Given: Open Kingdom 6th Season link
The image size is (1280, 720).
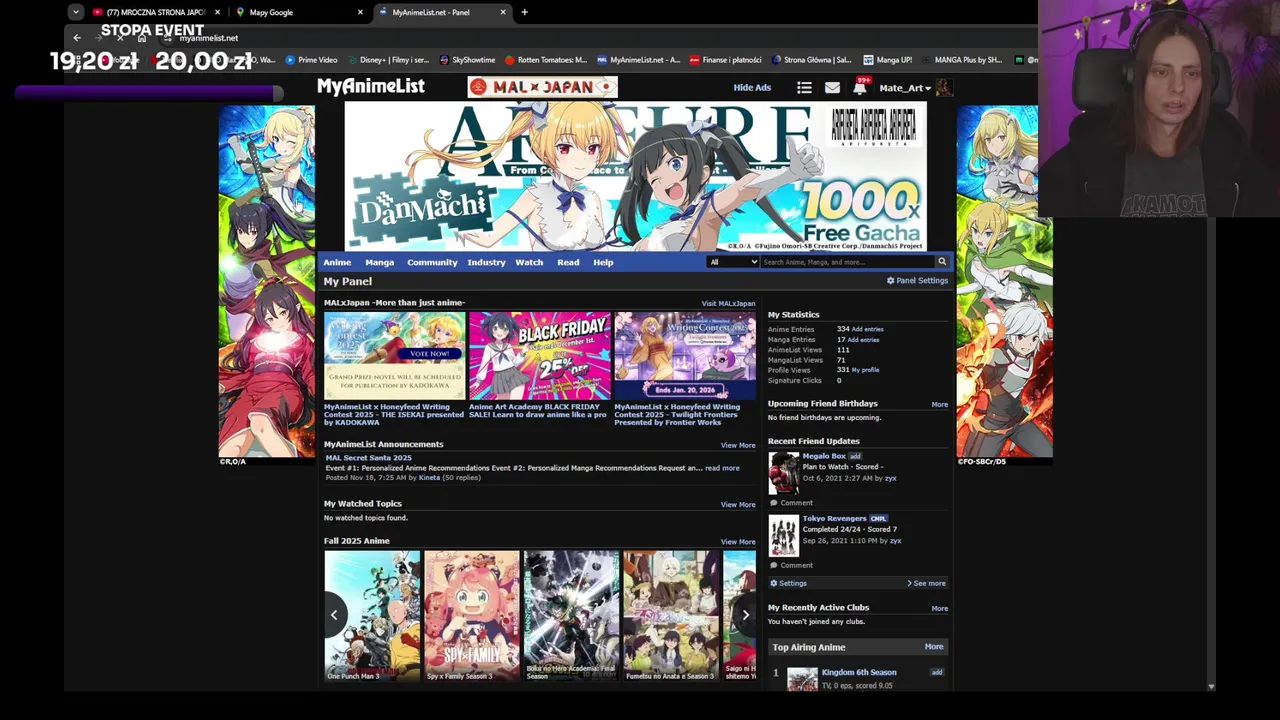Looking at the screenshot, I should point(859,673).
